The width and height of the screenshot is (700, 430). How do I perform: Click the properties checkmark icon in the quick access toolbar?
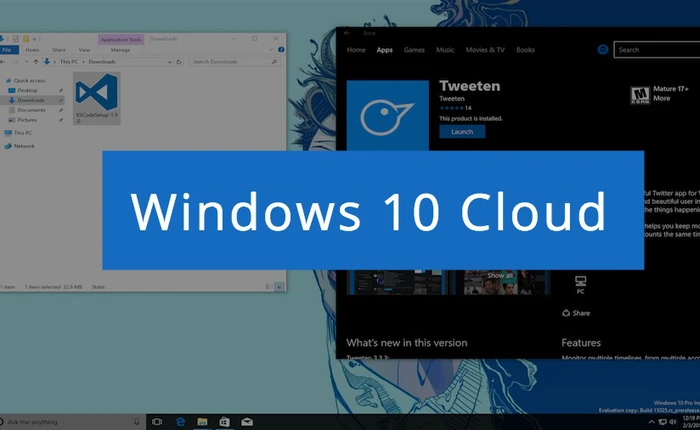(16, 39)
